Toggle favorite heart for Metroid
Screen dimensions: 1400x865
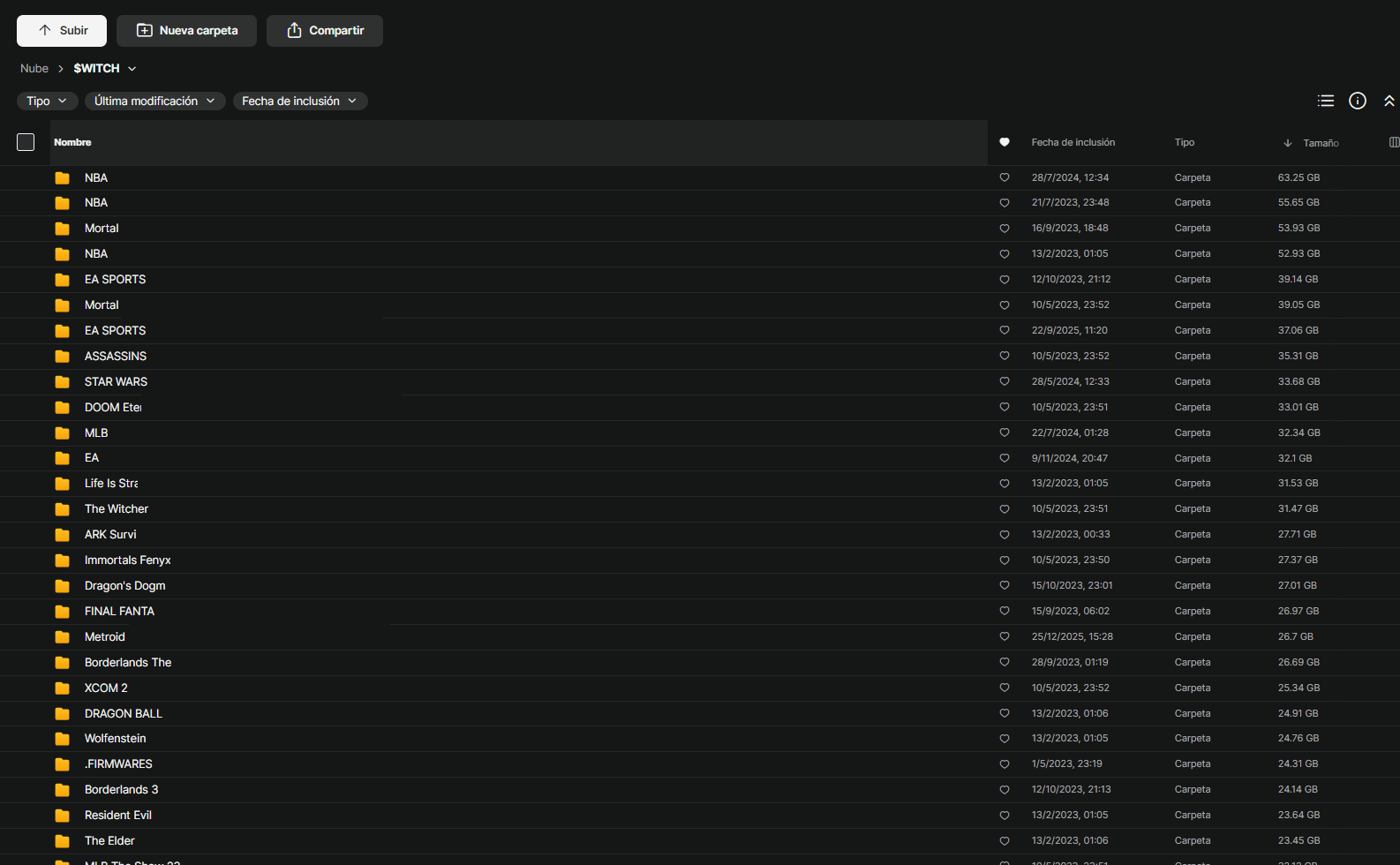[x=1004, y=636]
